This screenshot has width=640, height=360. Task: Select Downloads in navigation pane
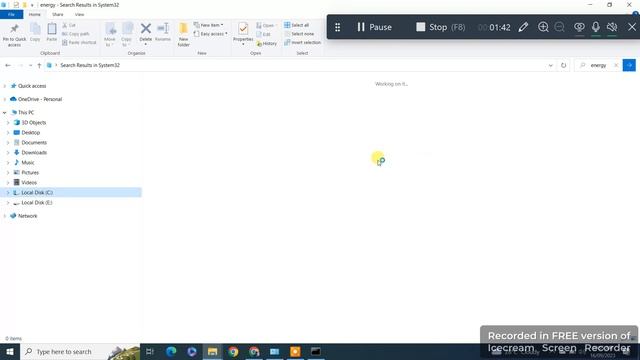(x=34, y=153)
